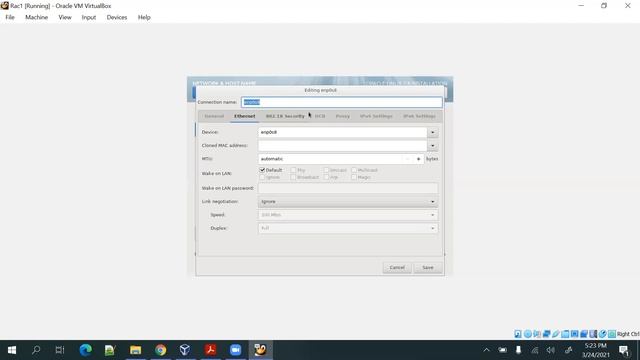
Task: Open the Windows notification center
Action: tap(624, 350)
